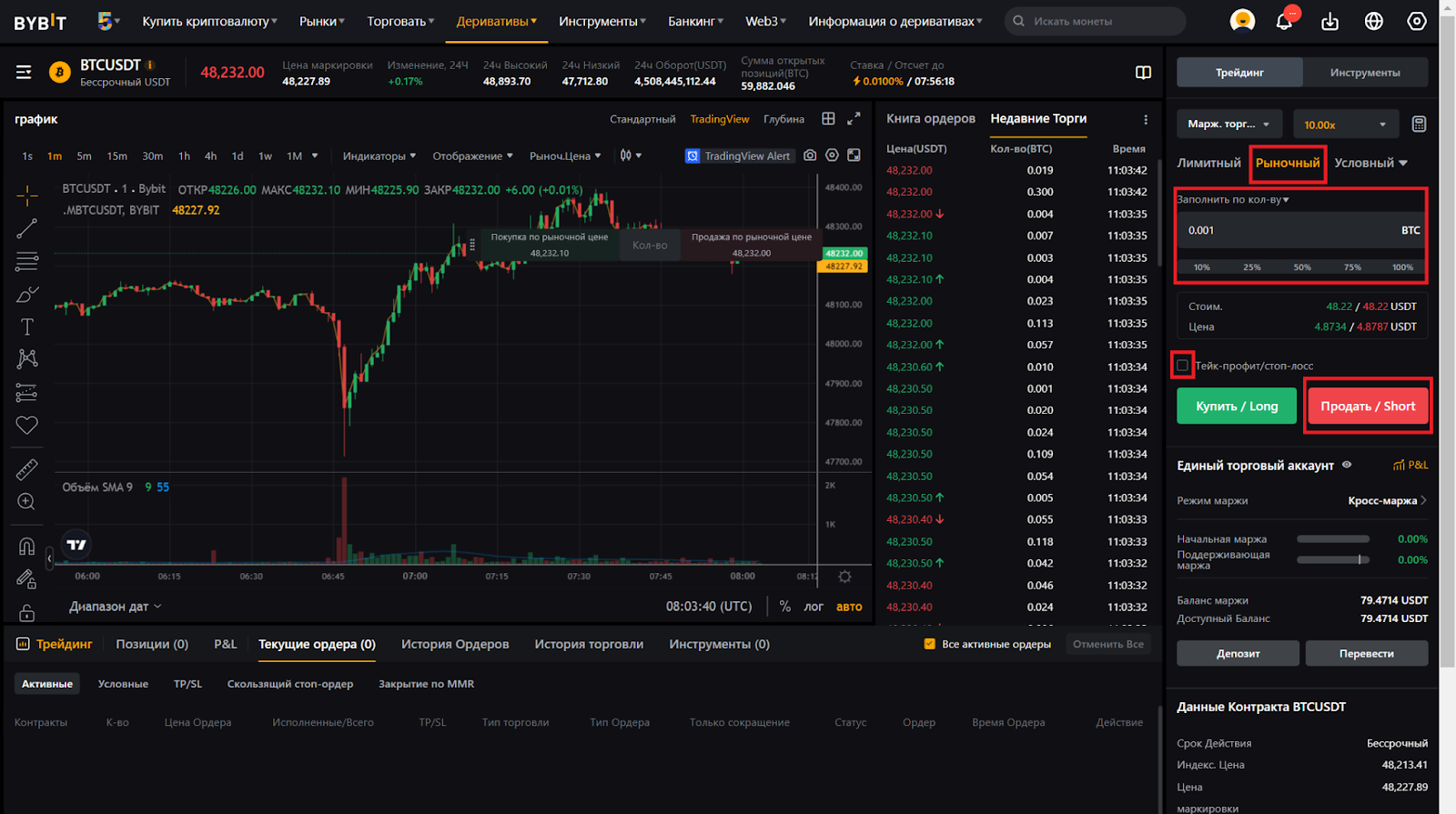Select the chart patterns tool

27,359
